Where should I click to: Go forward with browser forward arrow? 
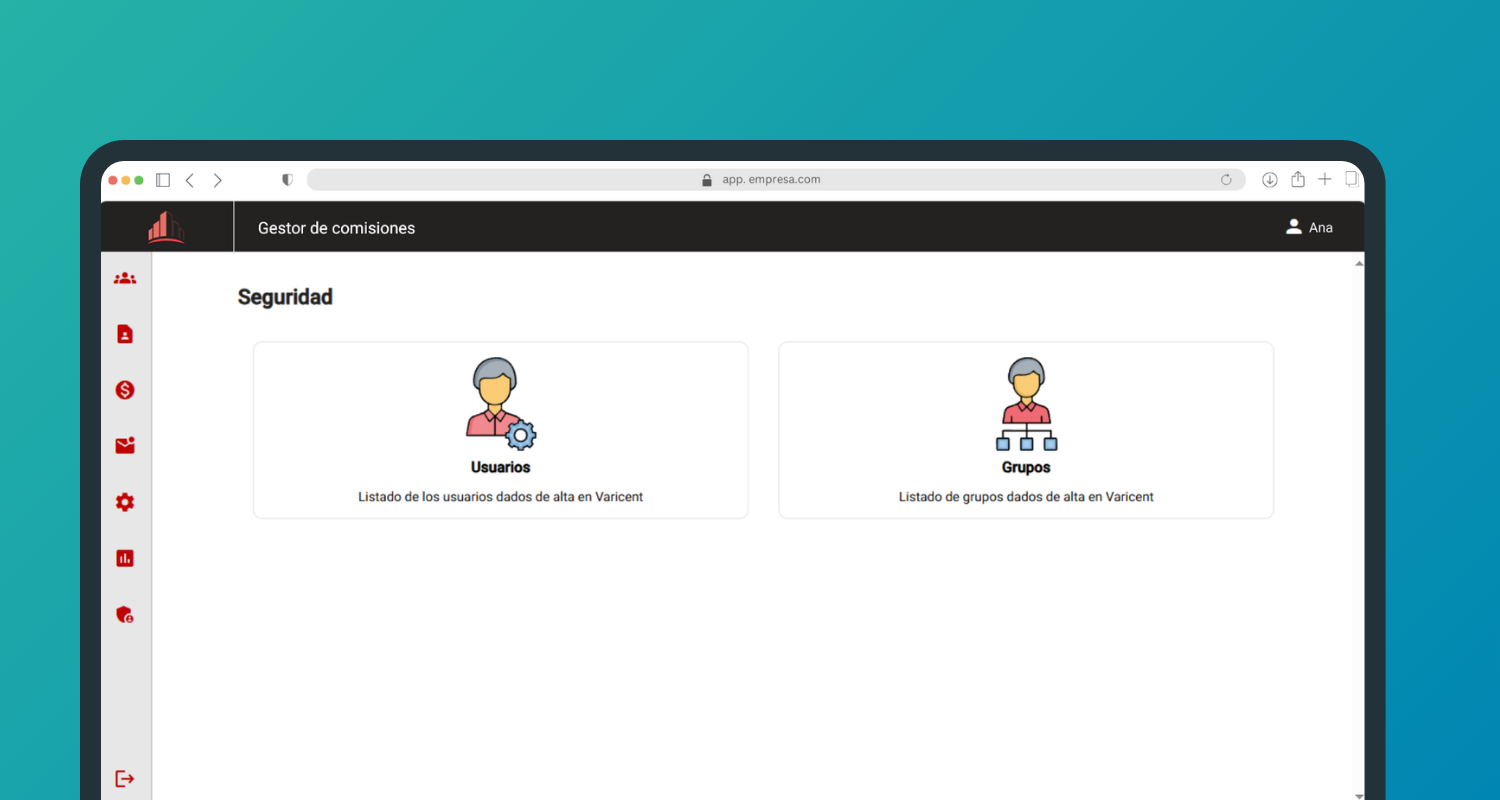pyautogui.click(x=218, y=180)
